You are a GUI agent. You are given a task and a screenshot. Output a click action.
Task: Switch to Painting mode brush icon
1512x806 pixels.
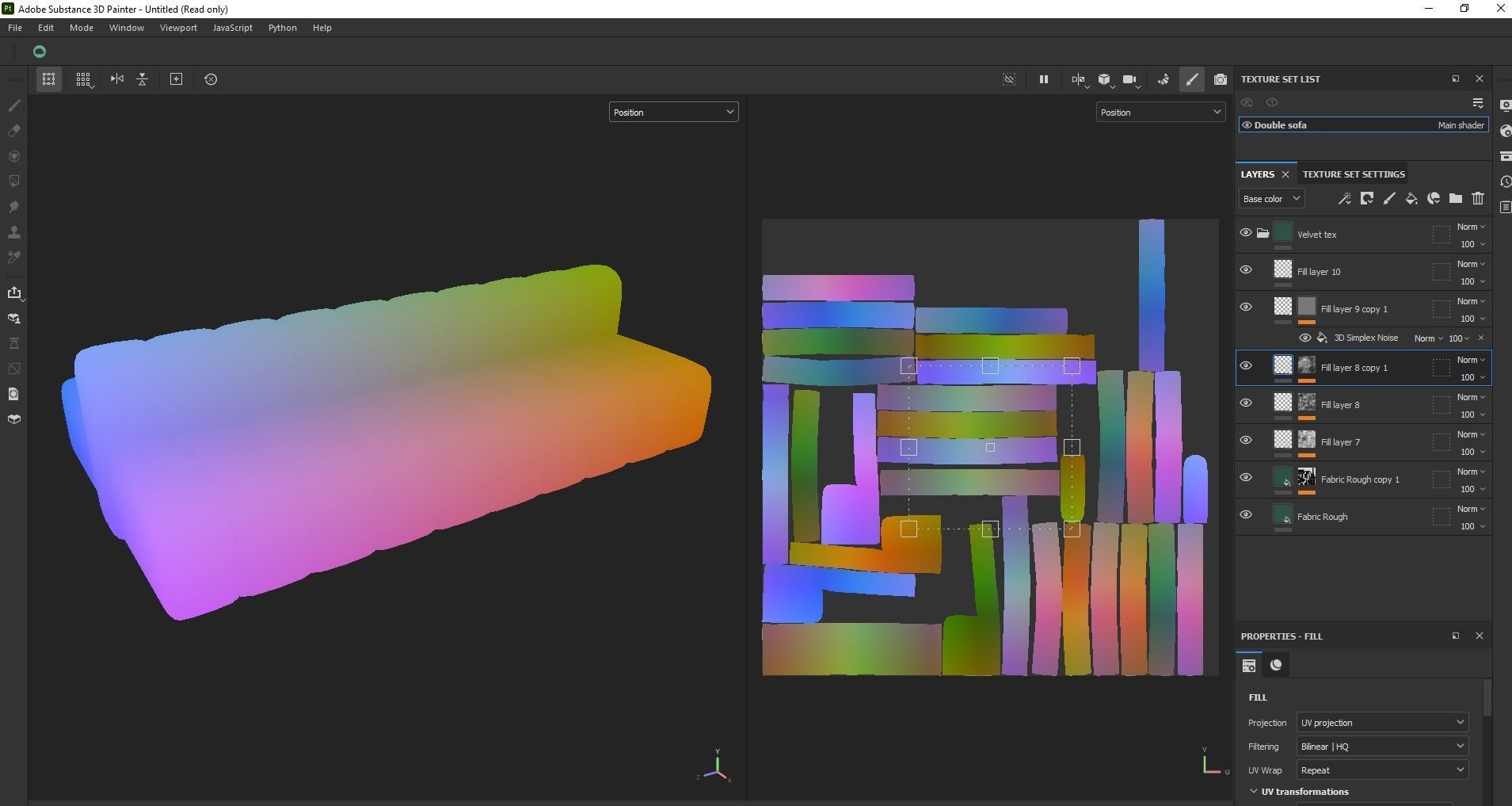tap(1191, 79)
